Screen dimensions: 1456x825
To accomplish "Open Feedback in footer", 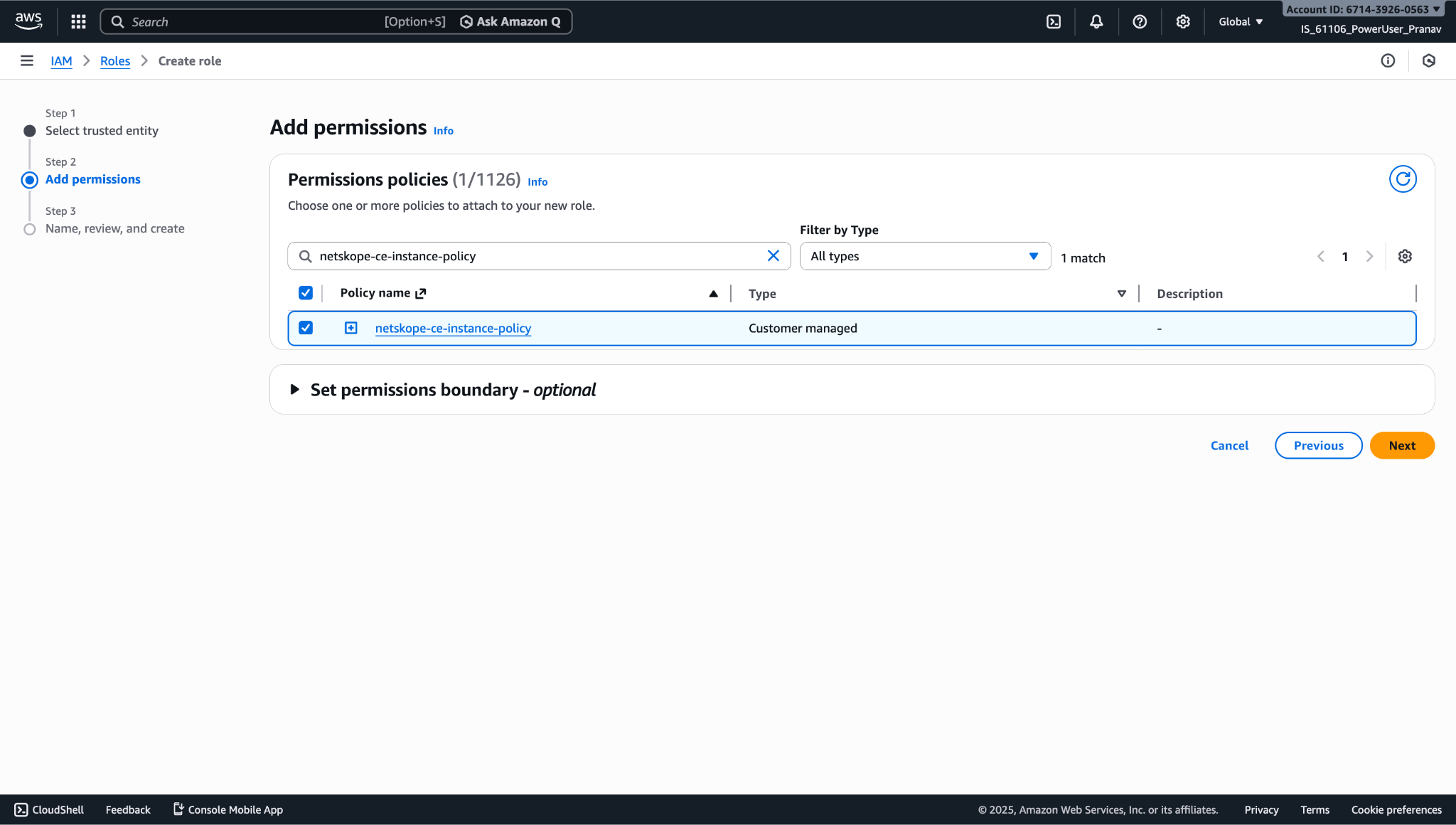I will tap(128, 809).
